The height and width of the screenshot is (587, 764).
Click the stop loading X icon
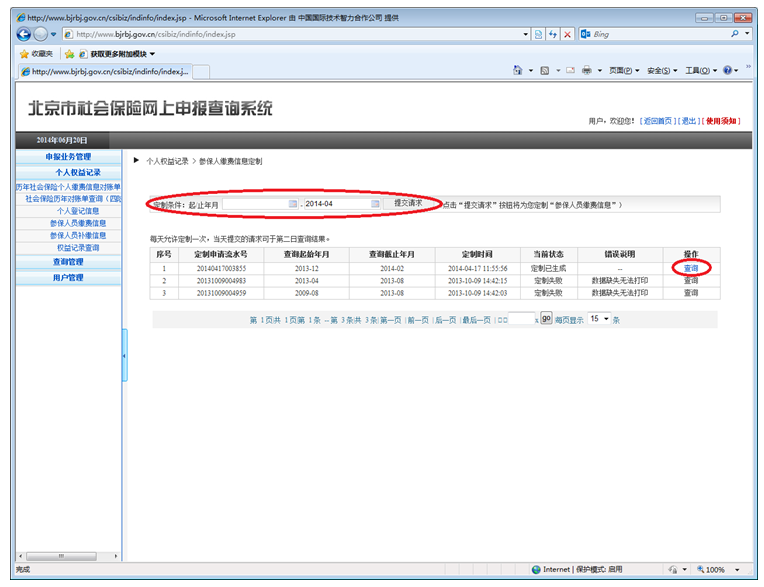568,34
